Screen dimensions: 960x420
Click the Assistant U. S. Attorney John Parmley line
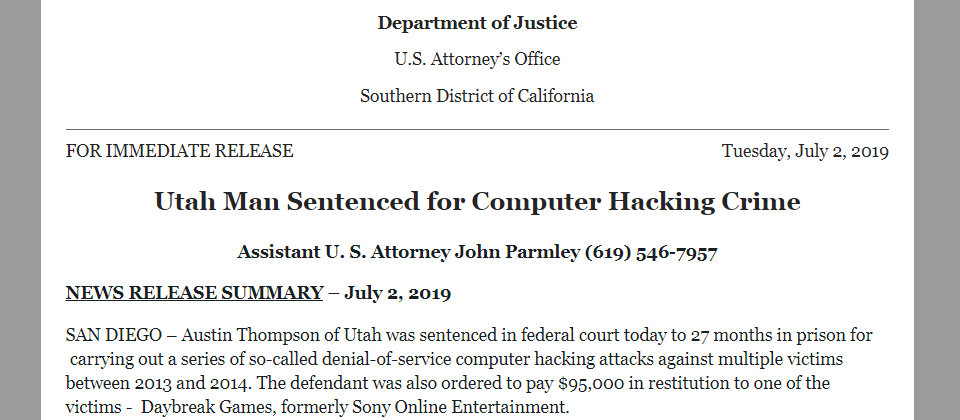pyautogui.click(x=477, y=252)
